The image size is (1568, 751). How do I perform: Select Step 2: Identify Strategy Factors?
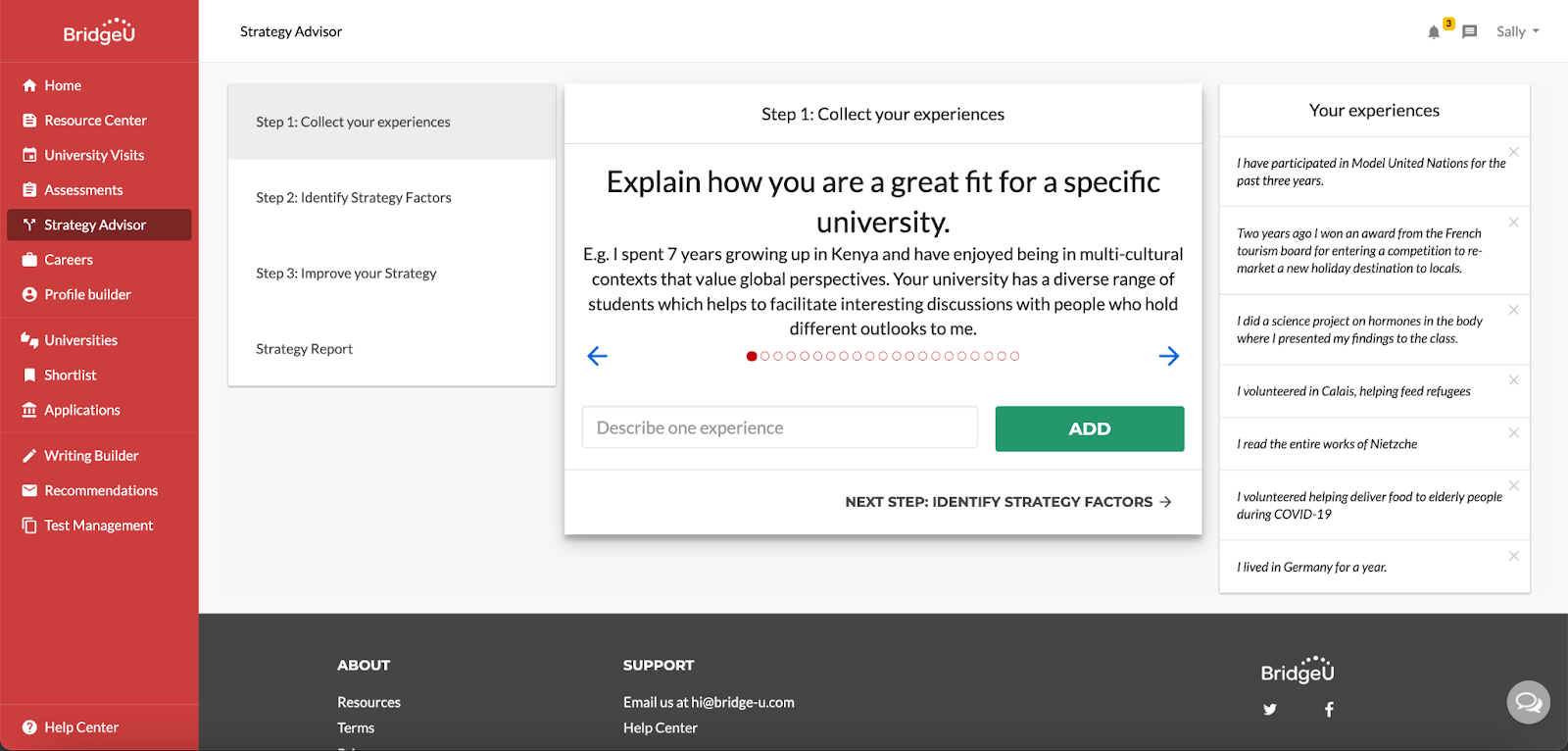pyautogui.click(x=392, y=197)
